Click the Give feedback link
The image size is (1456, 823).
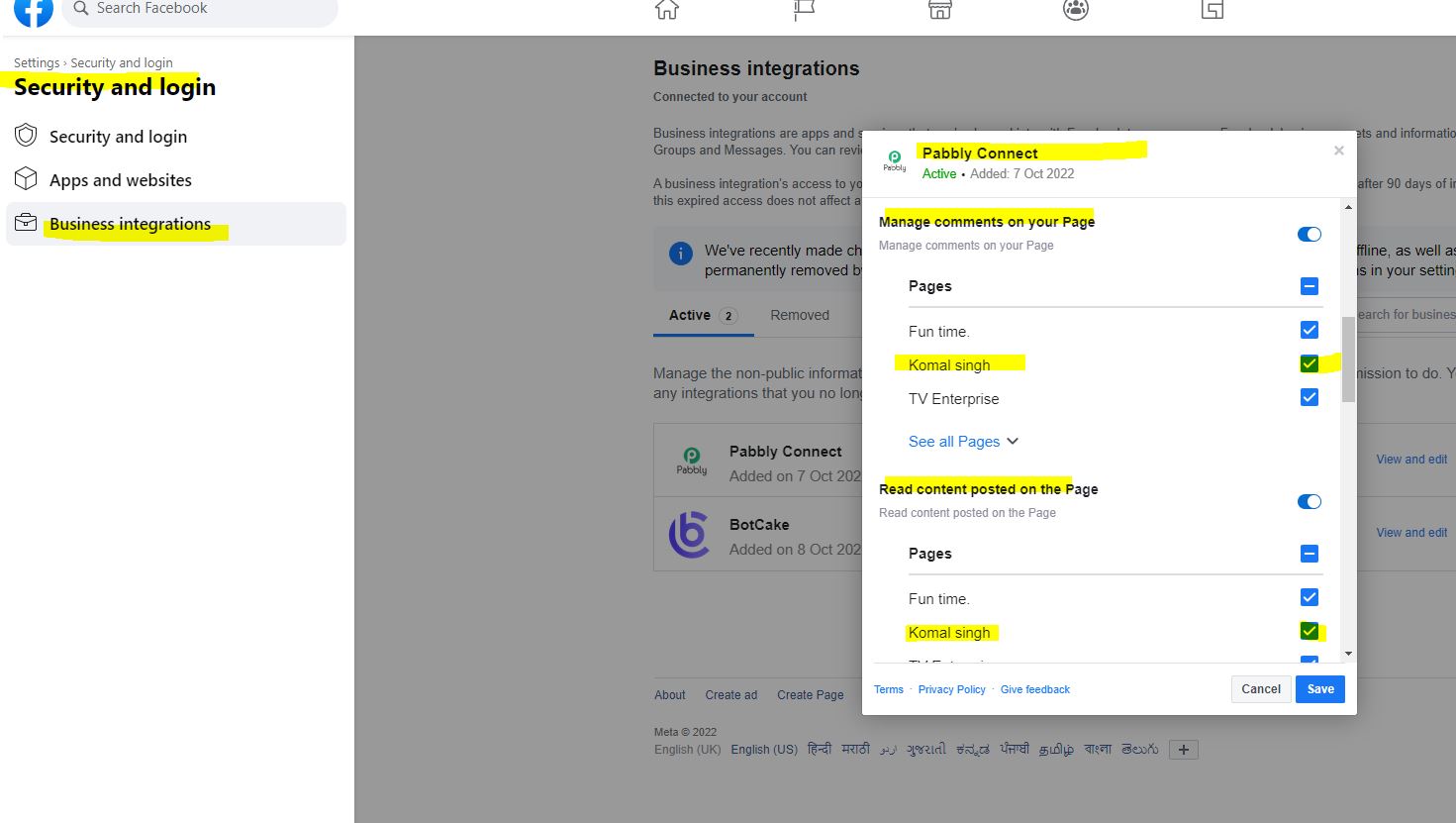tap(1035, 689)
